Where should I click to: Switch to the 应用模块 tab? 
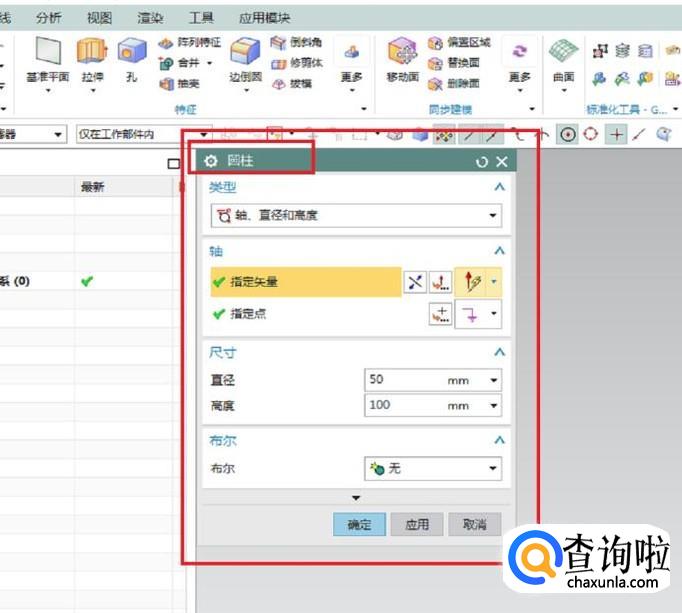264,18
